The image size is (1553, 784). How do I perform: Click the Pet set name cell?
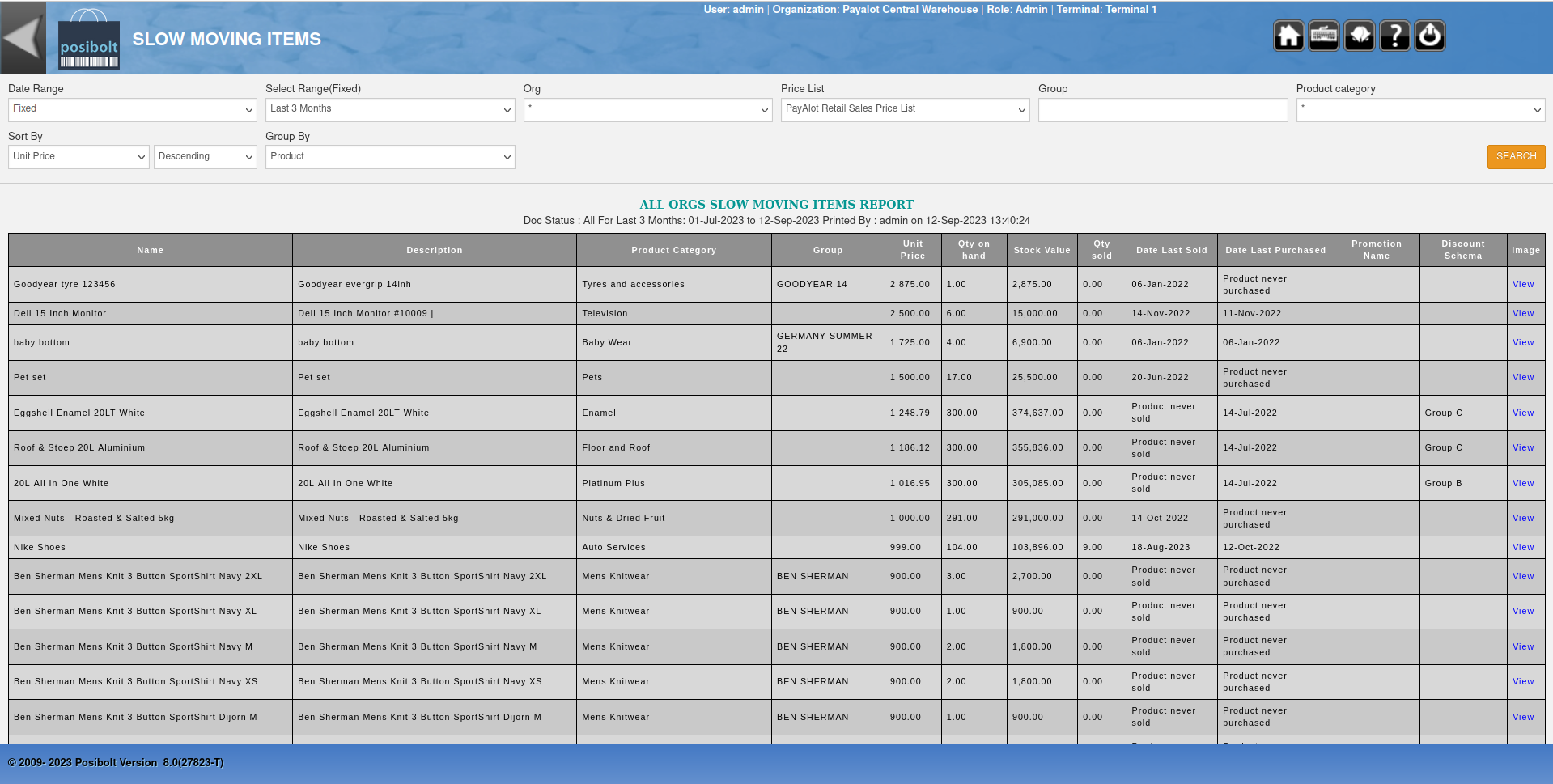(151, 378)
